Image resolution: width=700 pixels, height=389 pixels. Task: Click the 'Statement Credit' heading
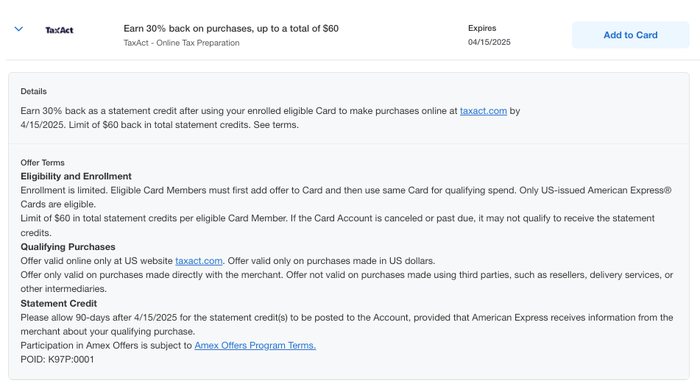pyautogui.click(x=58, y=303)
